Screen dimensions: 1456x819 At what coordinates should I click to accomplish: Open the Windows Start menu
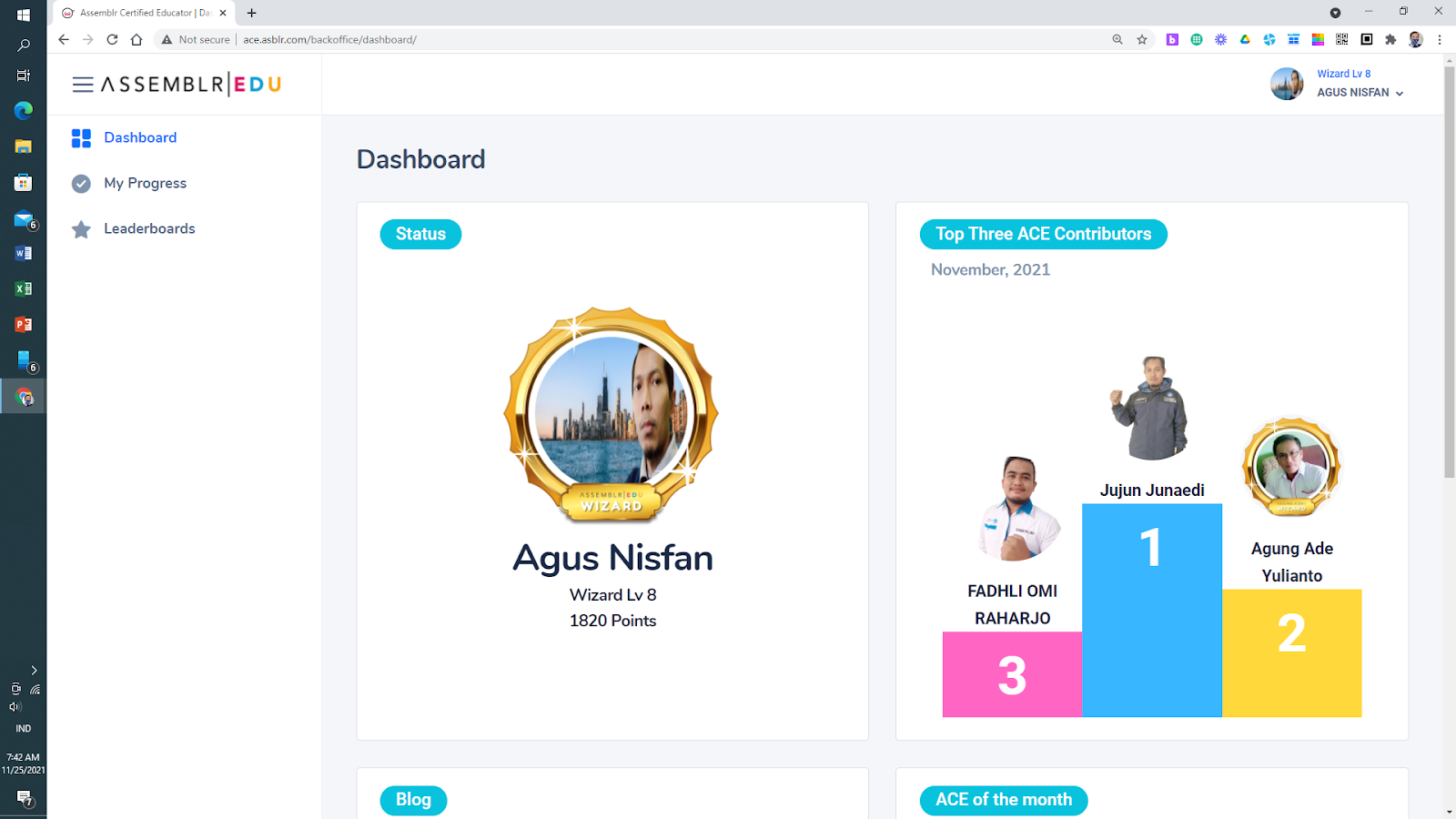[24, 15]
